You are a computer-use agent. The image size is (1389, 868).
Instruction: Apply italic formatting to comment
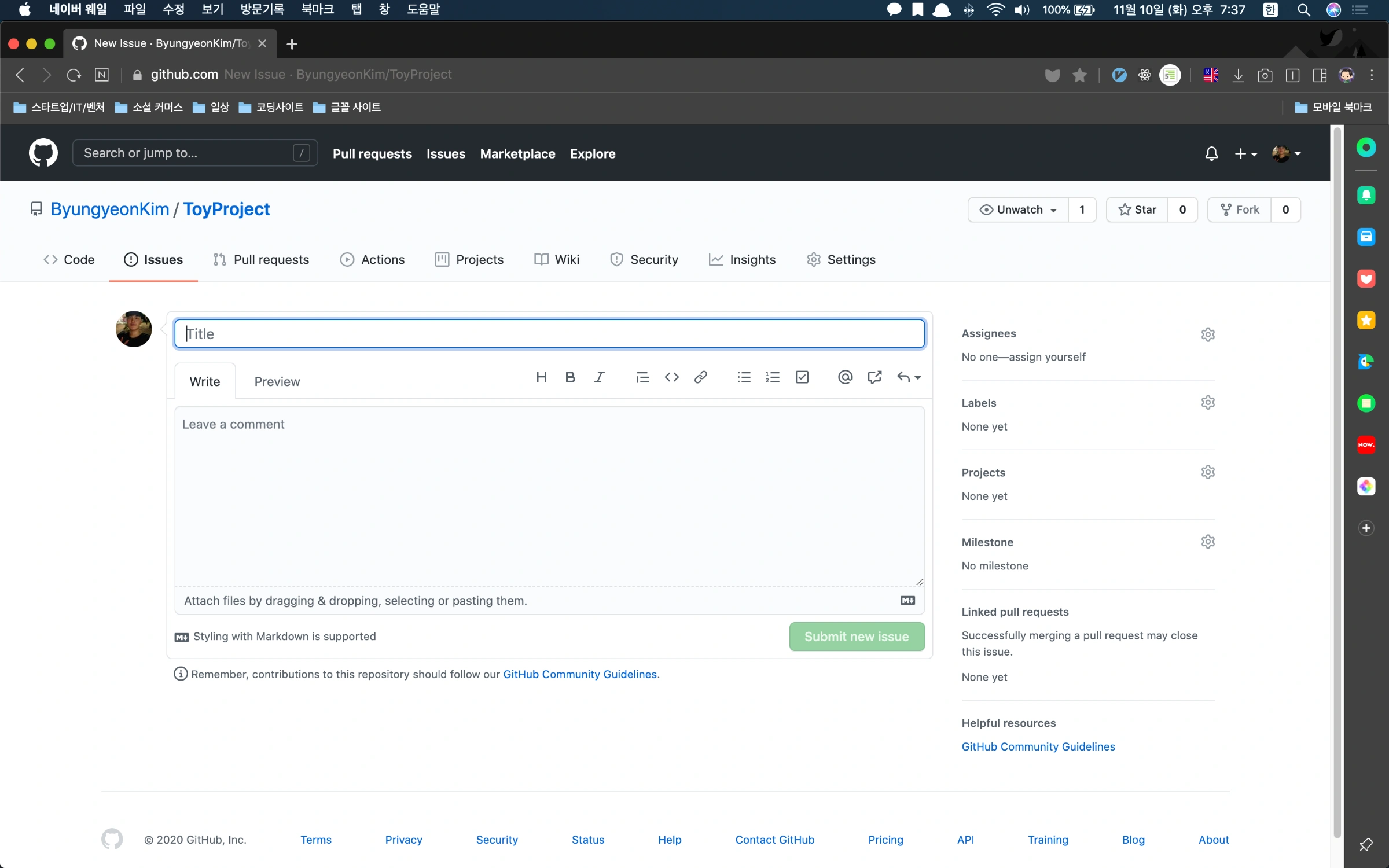pyautogui.click(x=599, y=377)
